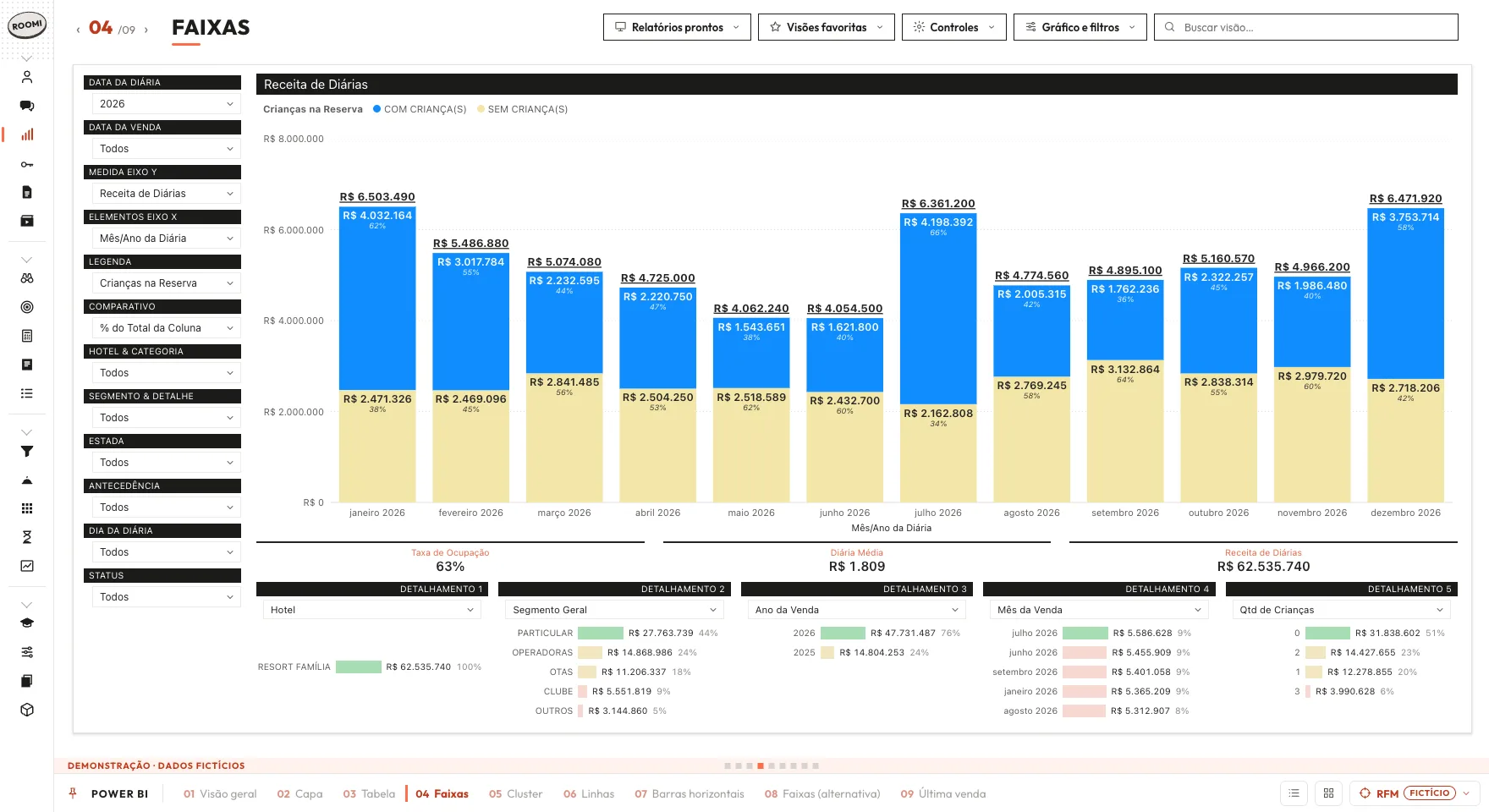Open Controles menu button
The image size is (1489, 812).
click(954, 27)
